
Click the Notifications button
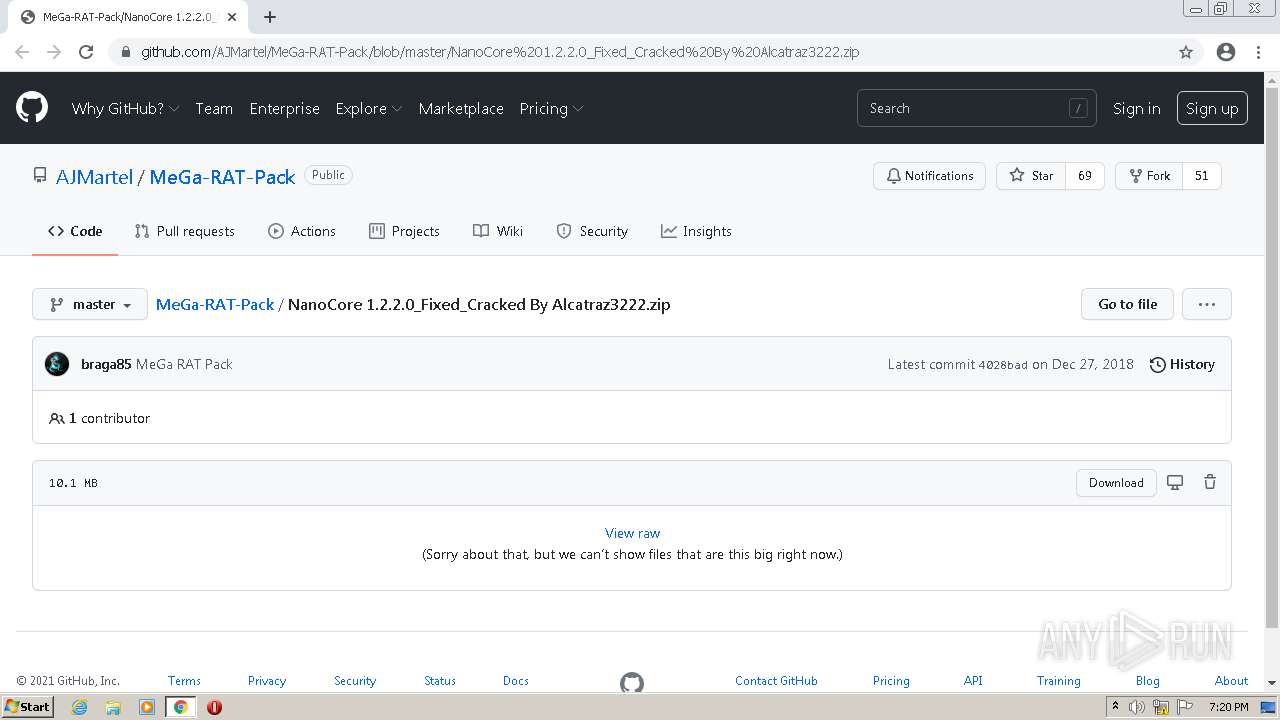930,176
